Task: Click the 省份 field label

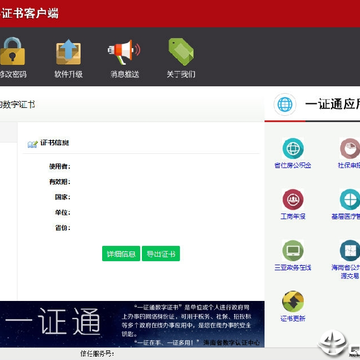Action: [x=63, y=228]
